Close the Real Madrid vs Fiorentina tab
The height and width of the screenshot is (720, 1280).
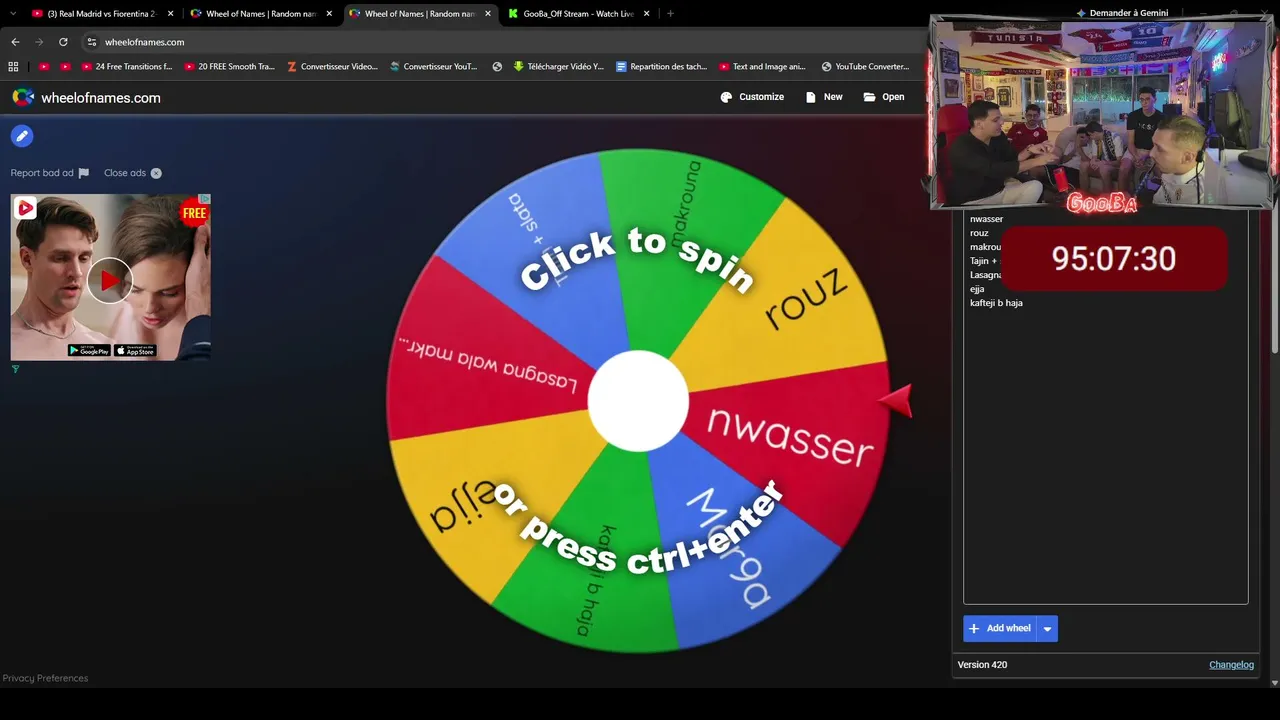pos(171,14)
